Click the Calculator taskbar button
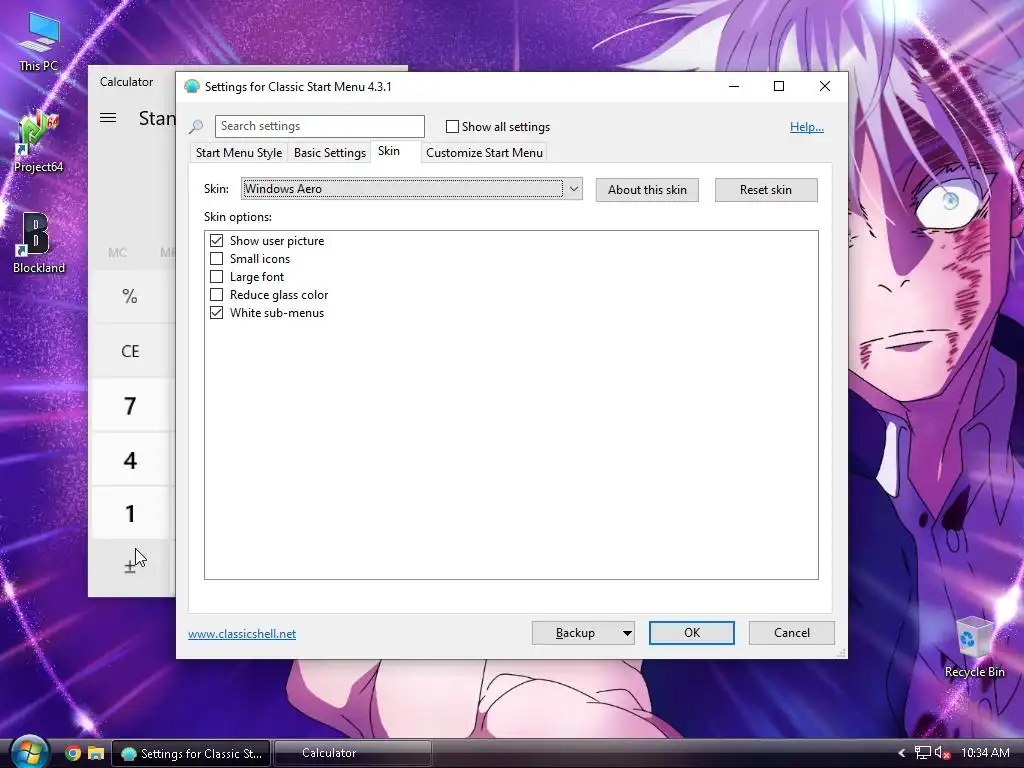The image size is (1024, 768). pyautogui.click(x=353, y=753)
